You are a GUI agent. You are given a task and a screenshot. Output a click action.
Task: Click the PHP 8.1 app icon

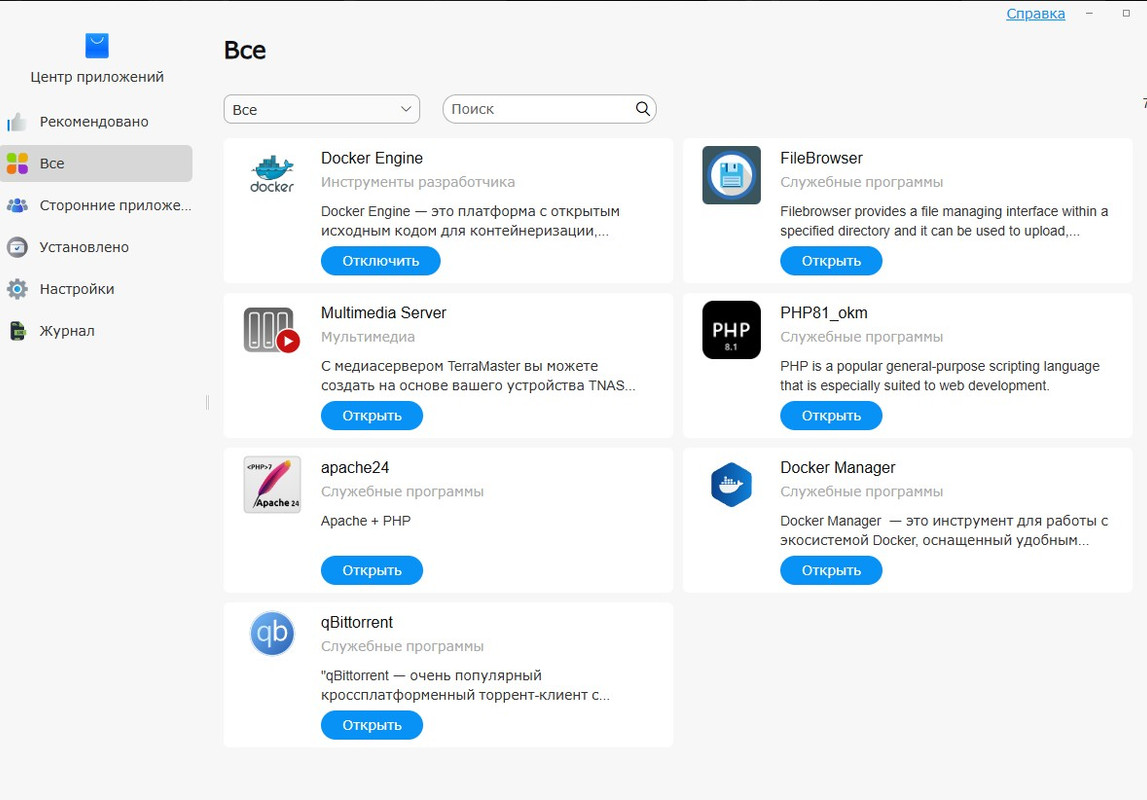[732, 330]
